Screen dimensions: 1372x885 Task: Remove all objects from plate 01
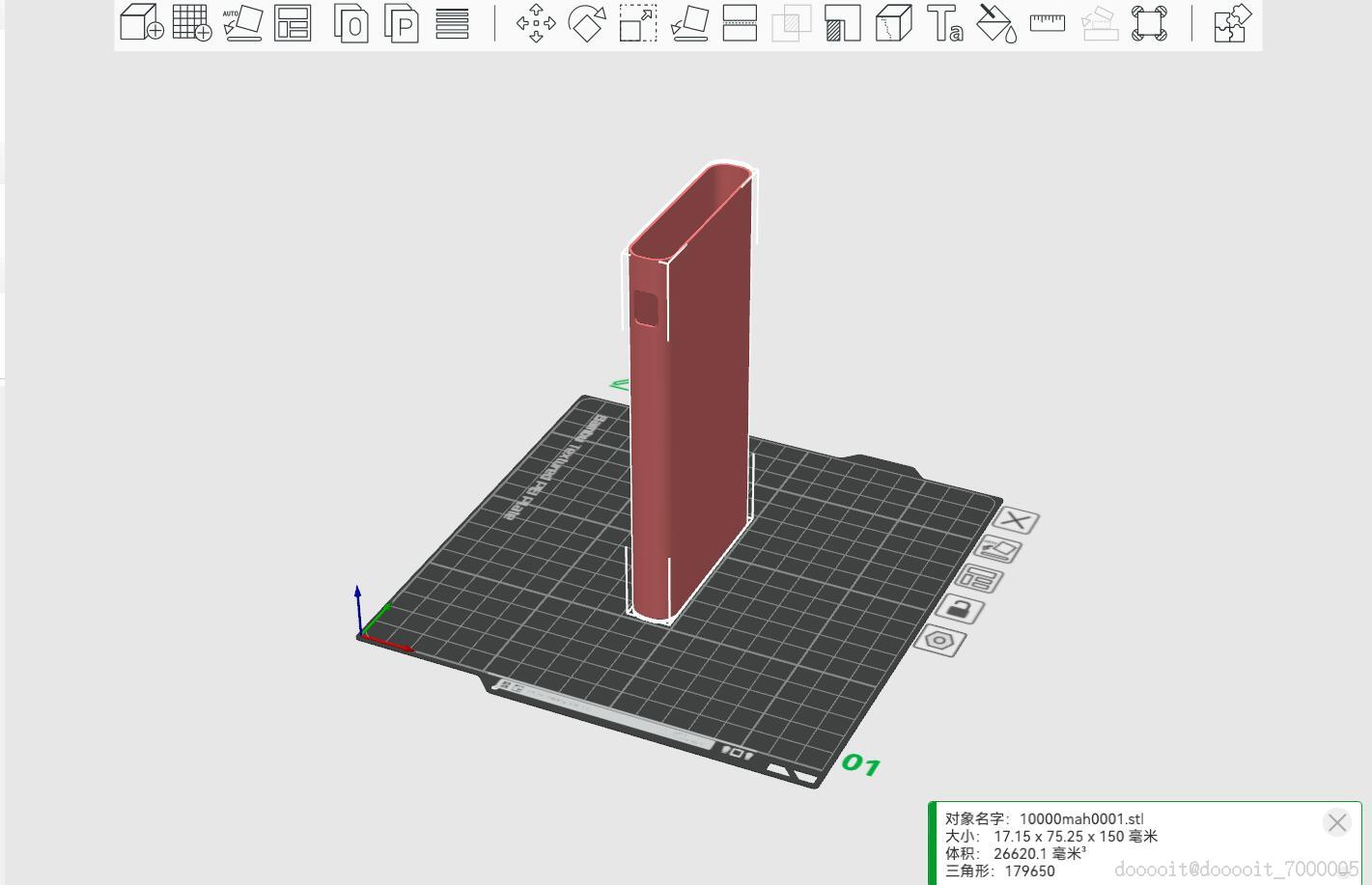[x=1017, y=521]
